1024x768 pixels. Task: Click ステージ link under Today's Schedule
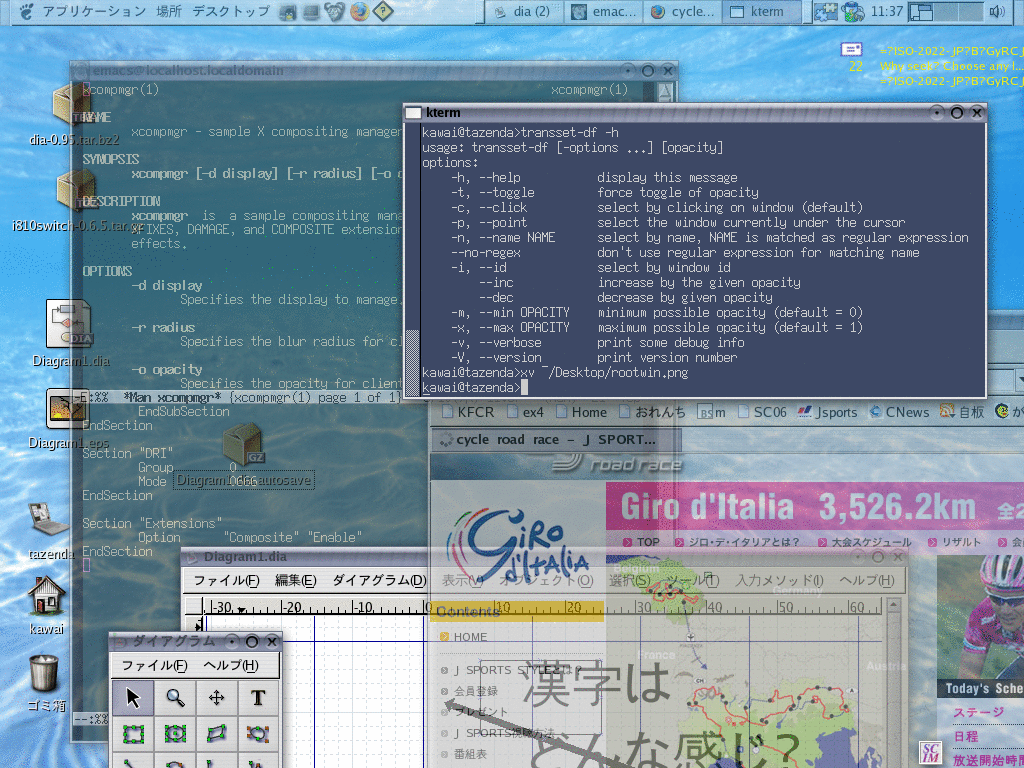click(978, 712)
